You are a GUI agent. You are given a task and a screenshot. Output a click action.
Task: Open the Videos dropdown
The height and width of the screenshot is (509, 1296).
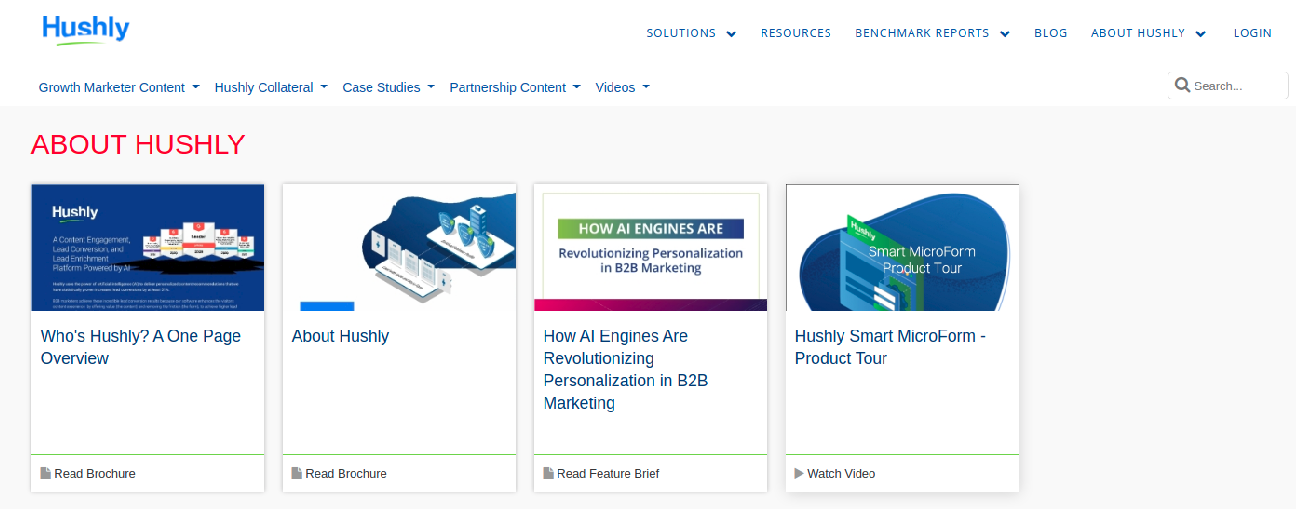point(622,87)
